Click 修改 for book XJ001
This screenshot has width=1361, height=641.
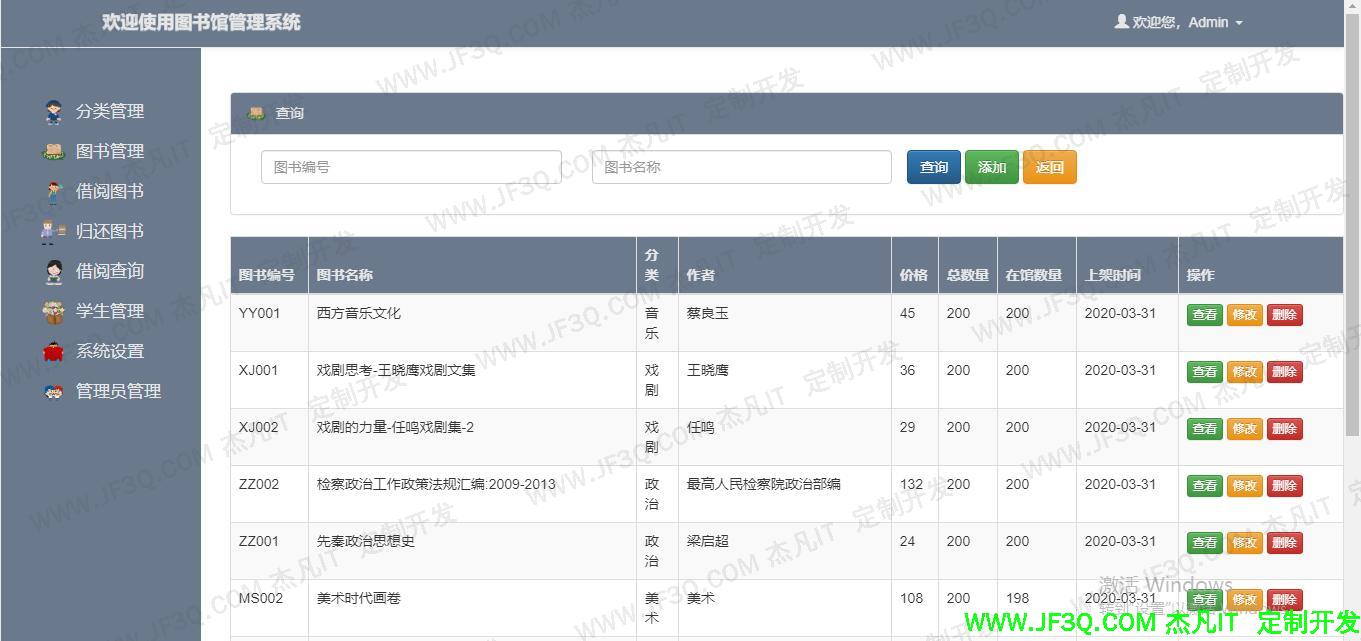coord(1244,372)
